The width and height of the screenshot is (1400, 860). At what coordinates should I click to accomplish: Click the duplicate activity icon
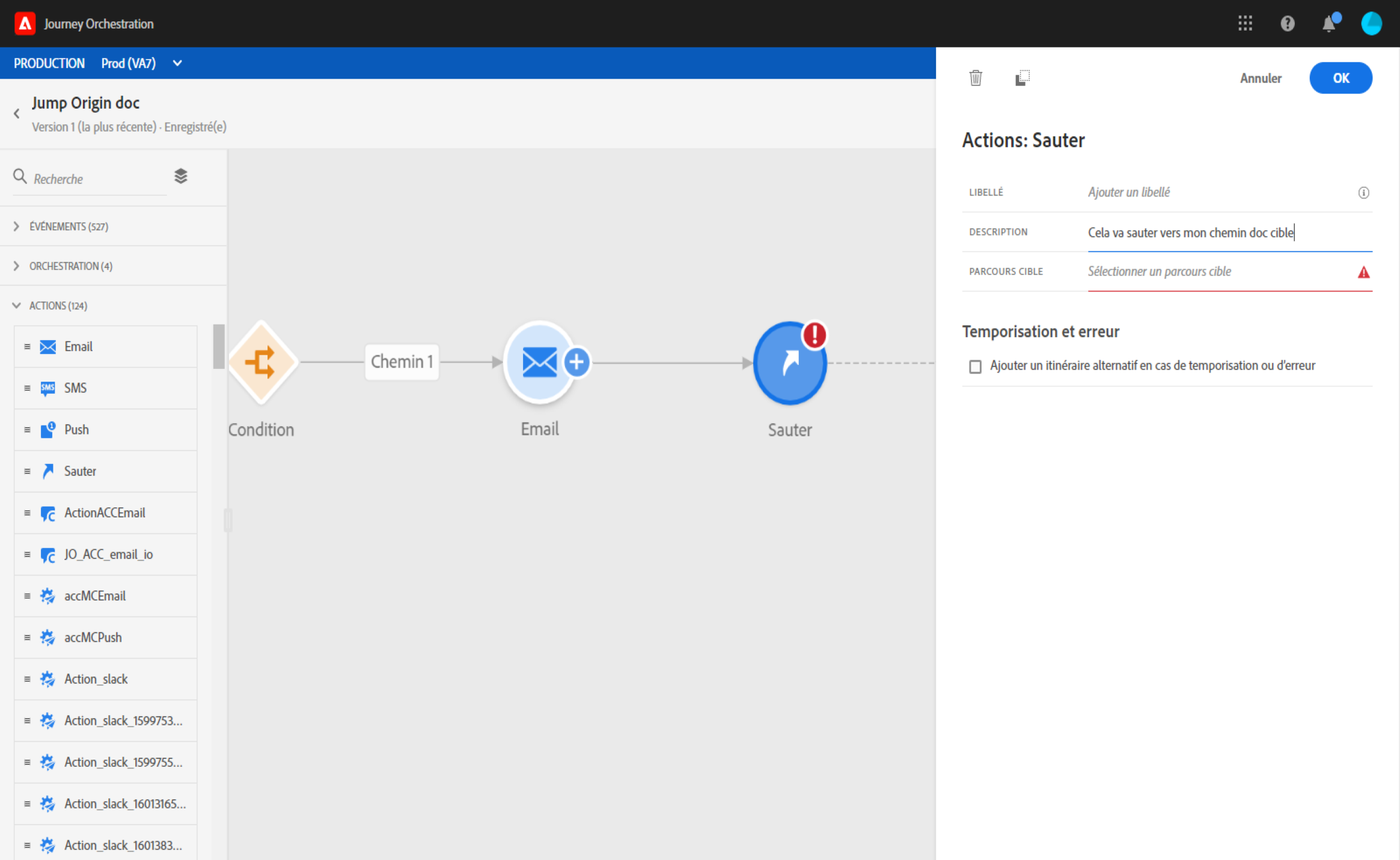tap(1022, 78)
